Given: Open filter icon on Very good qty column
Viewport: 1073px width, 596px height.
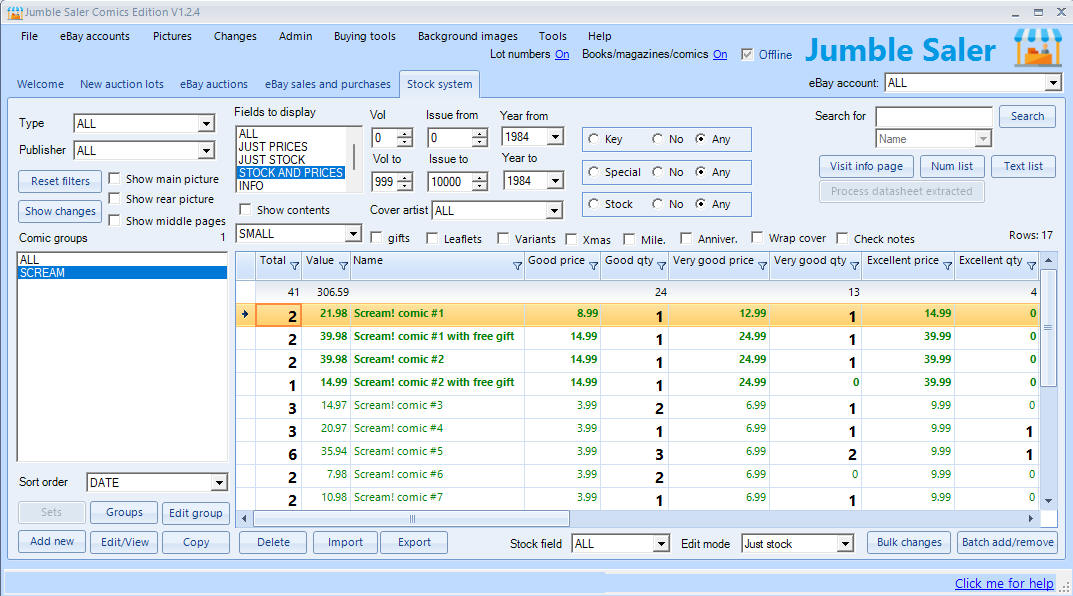Looking at the screenshot, I should click(854, 266).
